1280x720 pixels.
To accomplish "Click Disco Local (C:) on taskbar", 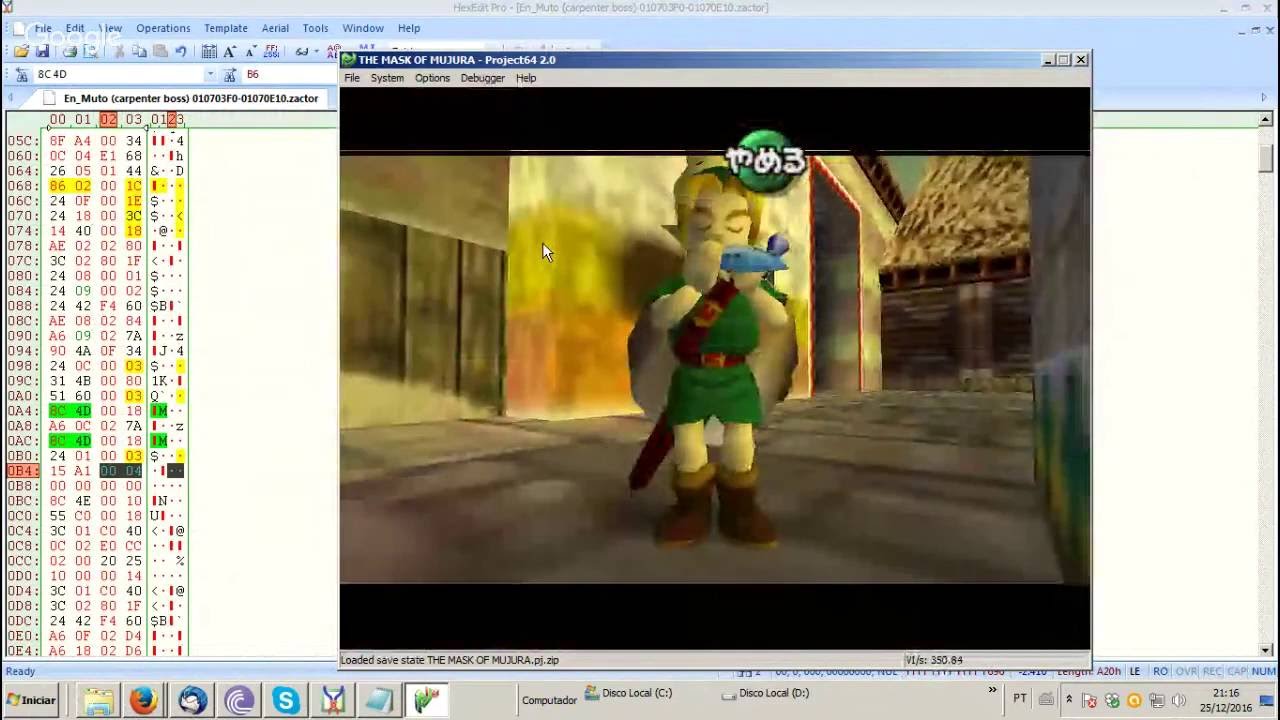I will click(x=628, y=693).
